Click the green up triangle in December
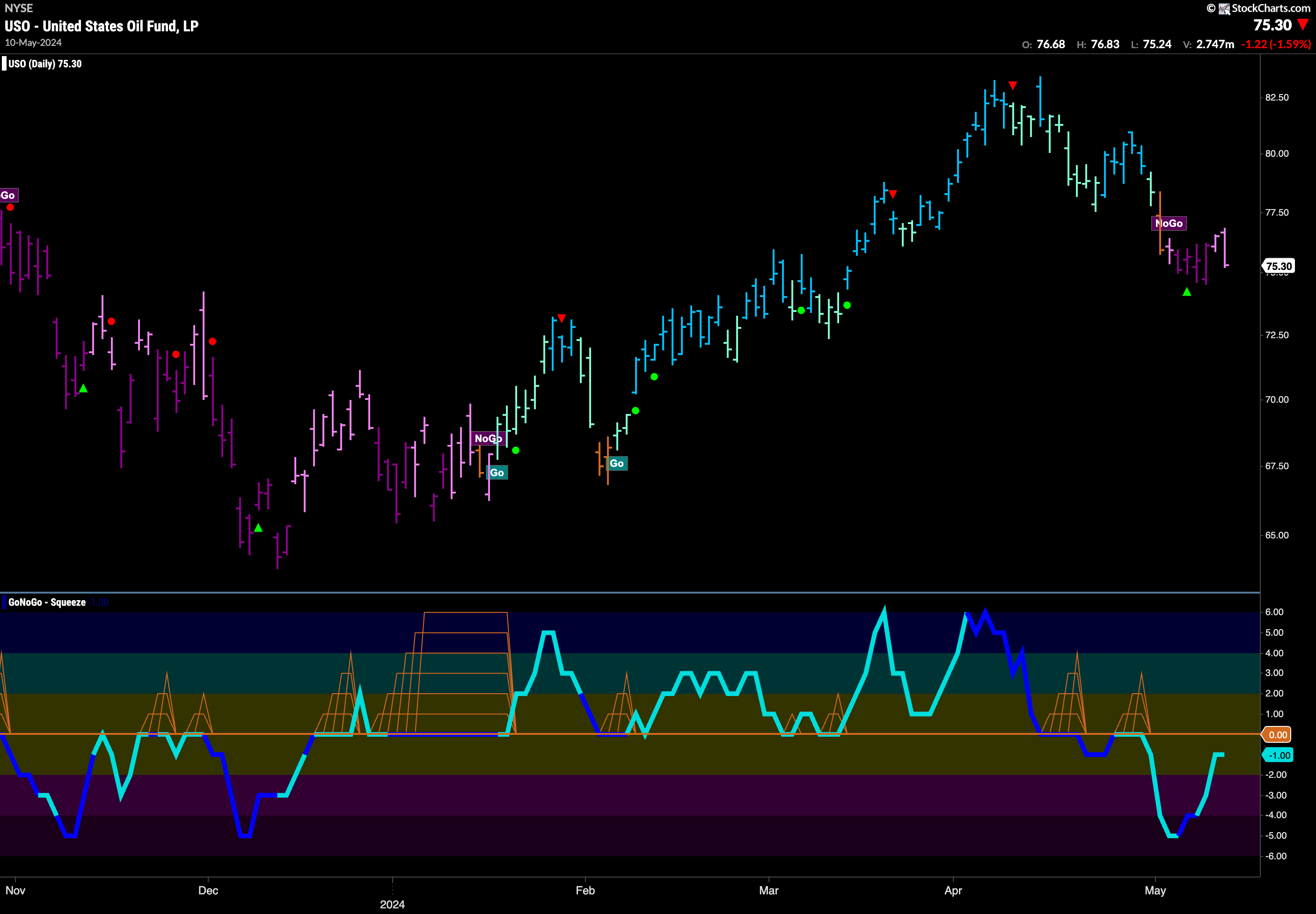 point(258,528)
